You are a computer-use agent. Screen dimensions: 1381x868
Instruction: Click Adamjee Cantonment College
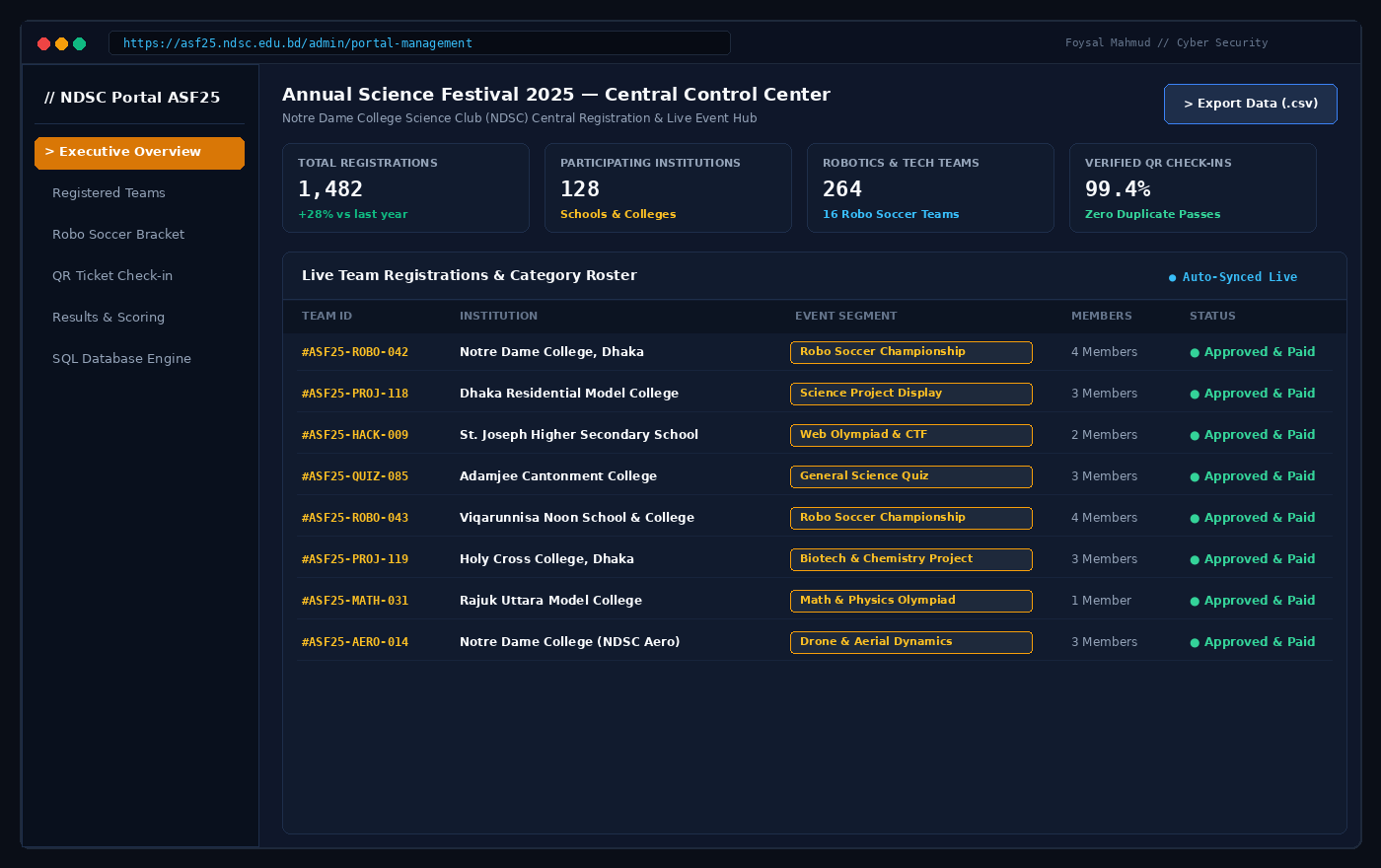[558, 476]
